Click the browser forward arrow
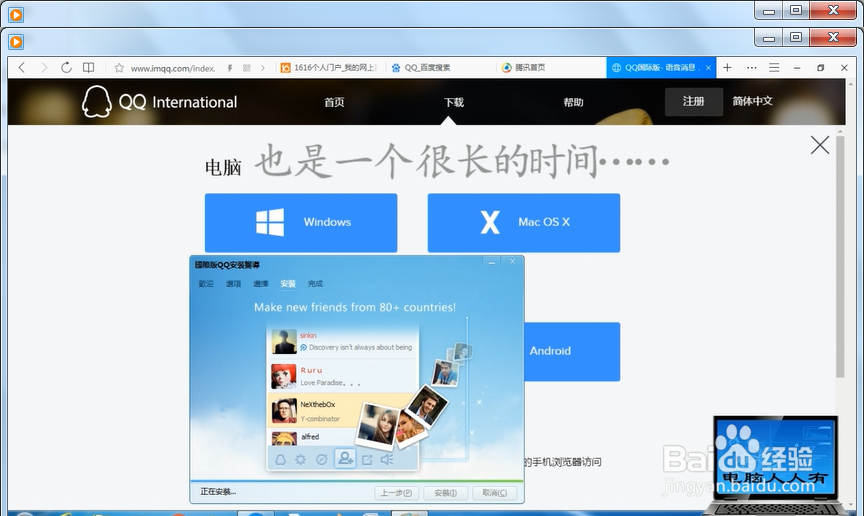This screenshot has width=864, height=516. 44,67
